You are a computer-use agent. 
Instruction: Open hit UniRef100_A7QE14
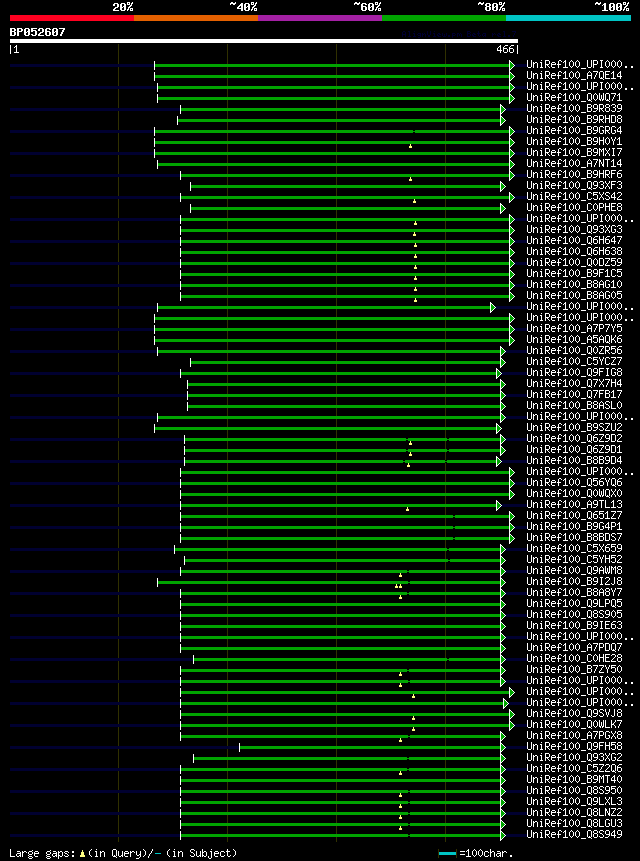[574, 76]
